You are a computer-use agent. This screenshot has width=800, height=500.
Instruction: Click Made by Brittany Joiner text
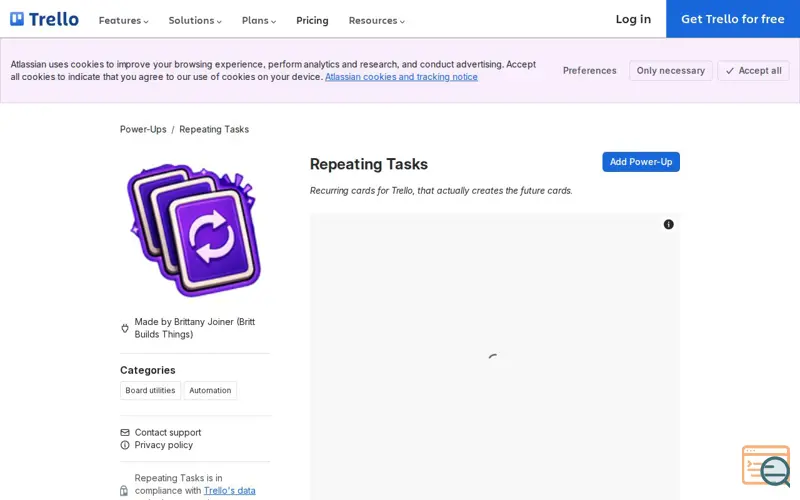194,328
